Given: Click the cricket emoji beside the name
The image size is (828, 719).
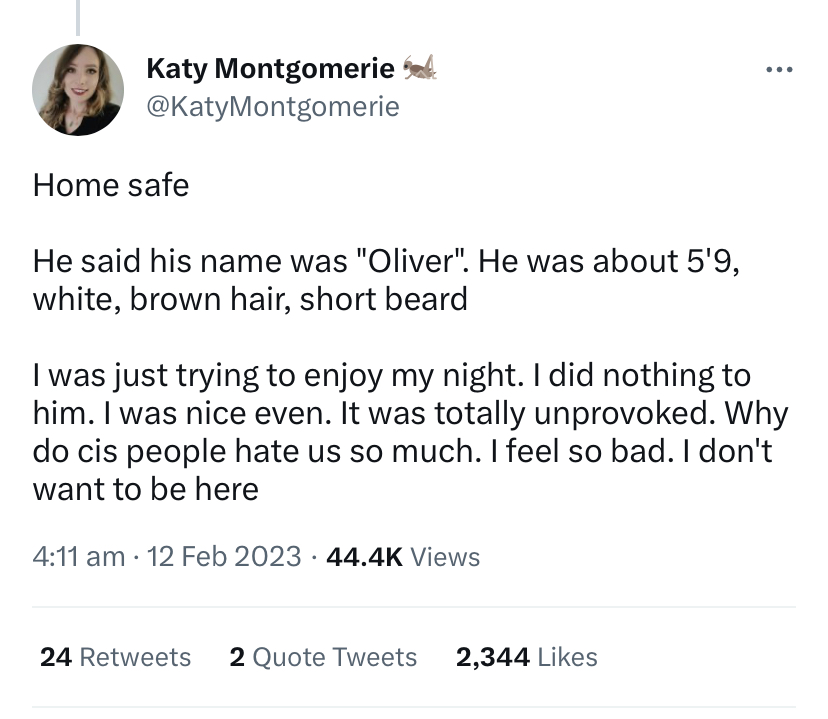Looking at the screenshot, I should 420,68.
